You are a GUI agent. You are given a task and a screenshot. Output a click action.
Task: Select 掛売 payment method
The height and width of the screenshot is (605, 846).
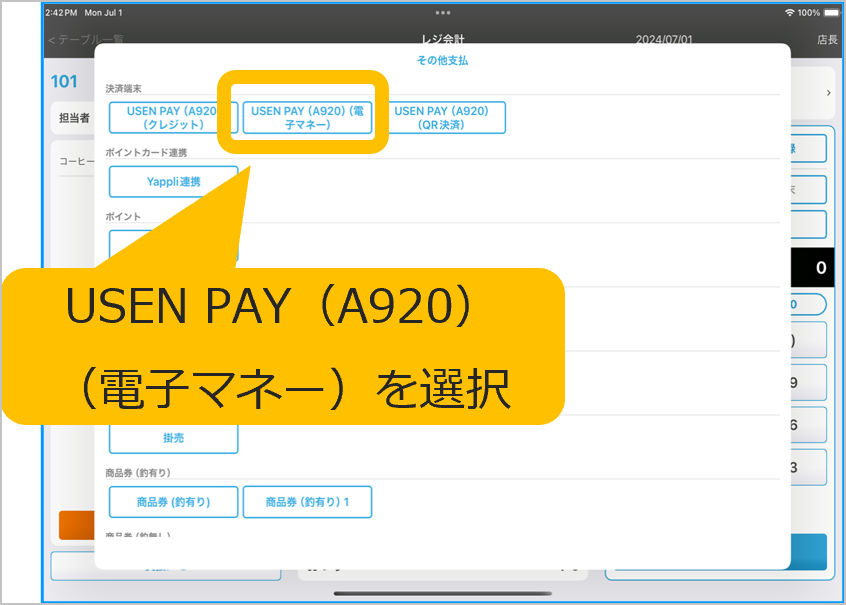tap(172, 438)
